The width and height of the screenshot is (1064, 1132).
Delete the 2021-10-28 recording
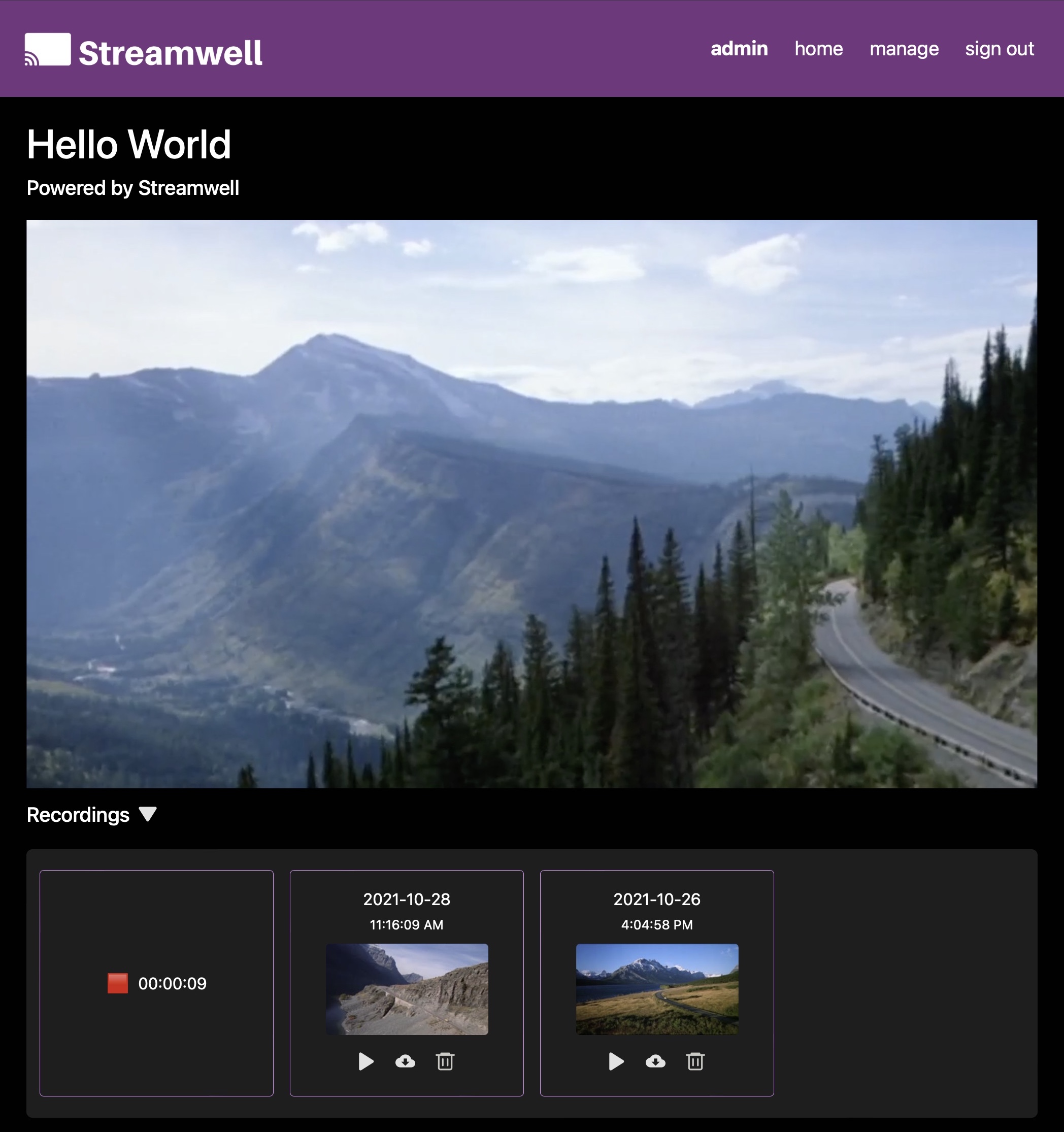click(445, 1061)
